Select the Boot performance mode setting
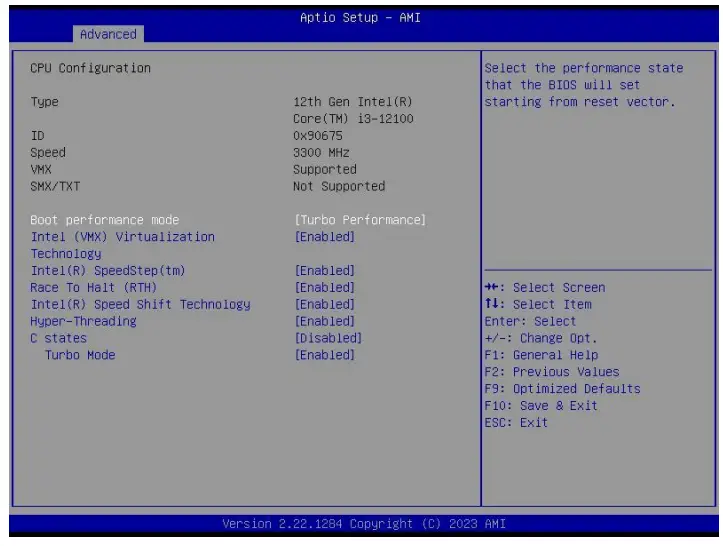 [105, 220]
